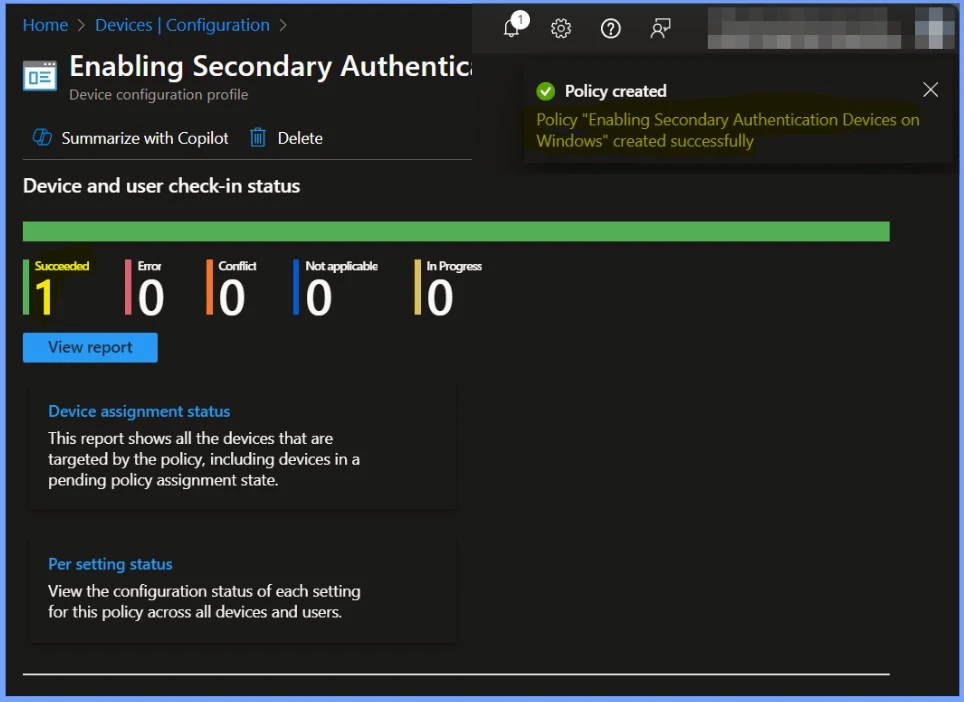The width and height of the screenshot is (964, 702).
Task: Open the feedback person icon
Action: pyautogui.click(x=660, y=28)
